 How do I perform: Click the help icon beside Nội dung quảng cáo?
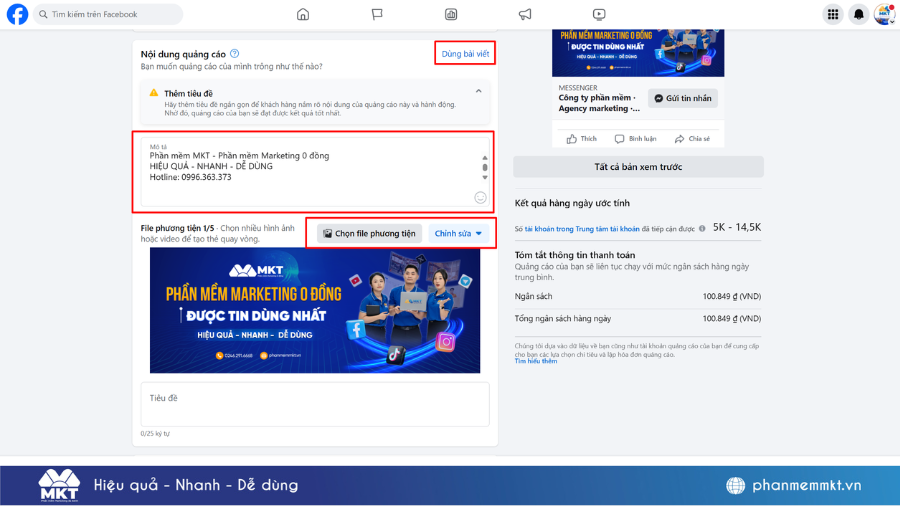tap(234, 53)
